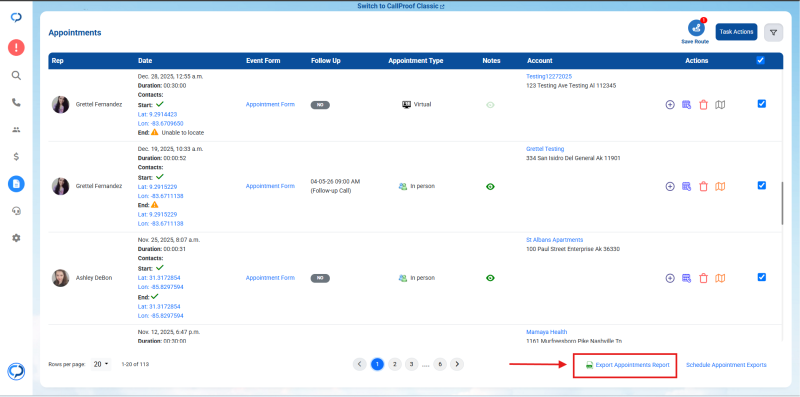Open Schedule Appointment Exports link

(x=726, y=365)
